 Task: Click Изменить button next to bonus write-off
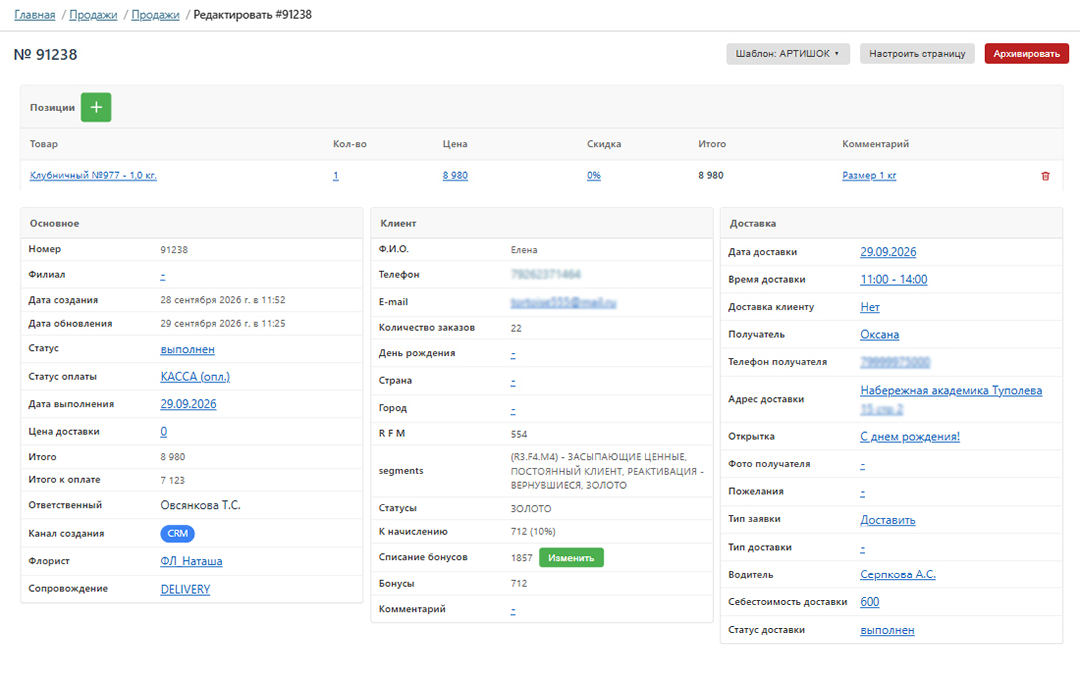point(571,558)
